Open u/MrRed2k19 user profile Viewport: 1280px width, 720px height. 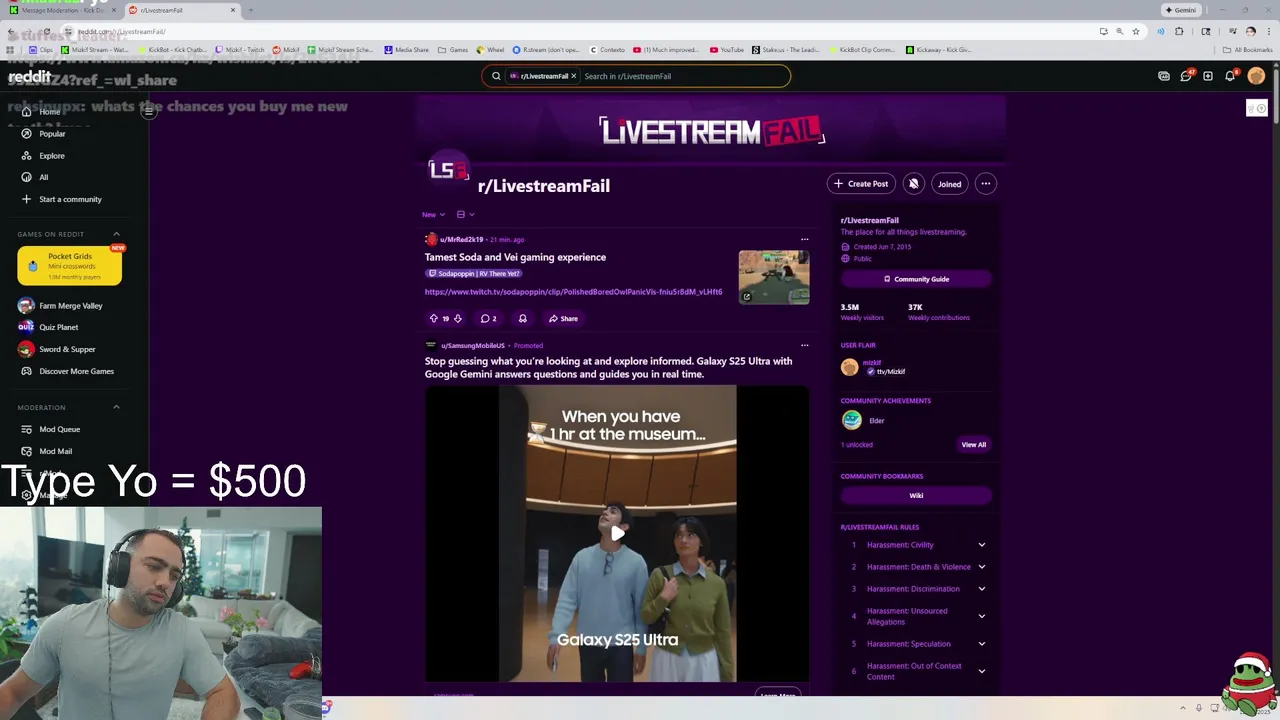pyautogui.click(x=461, y=240)
